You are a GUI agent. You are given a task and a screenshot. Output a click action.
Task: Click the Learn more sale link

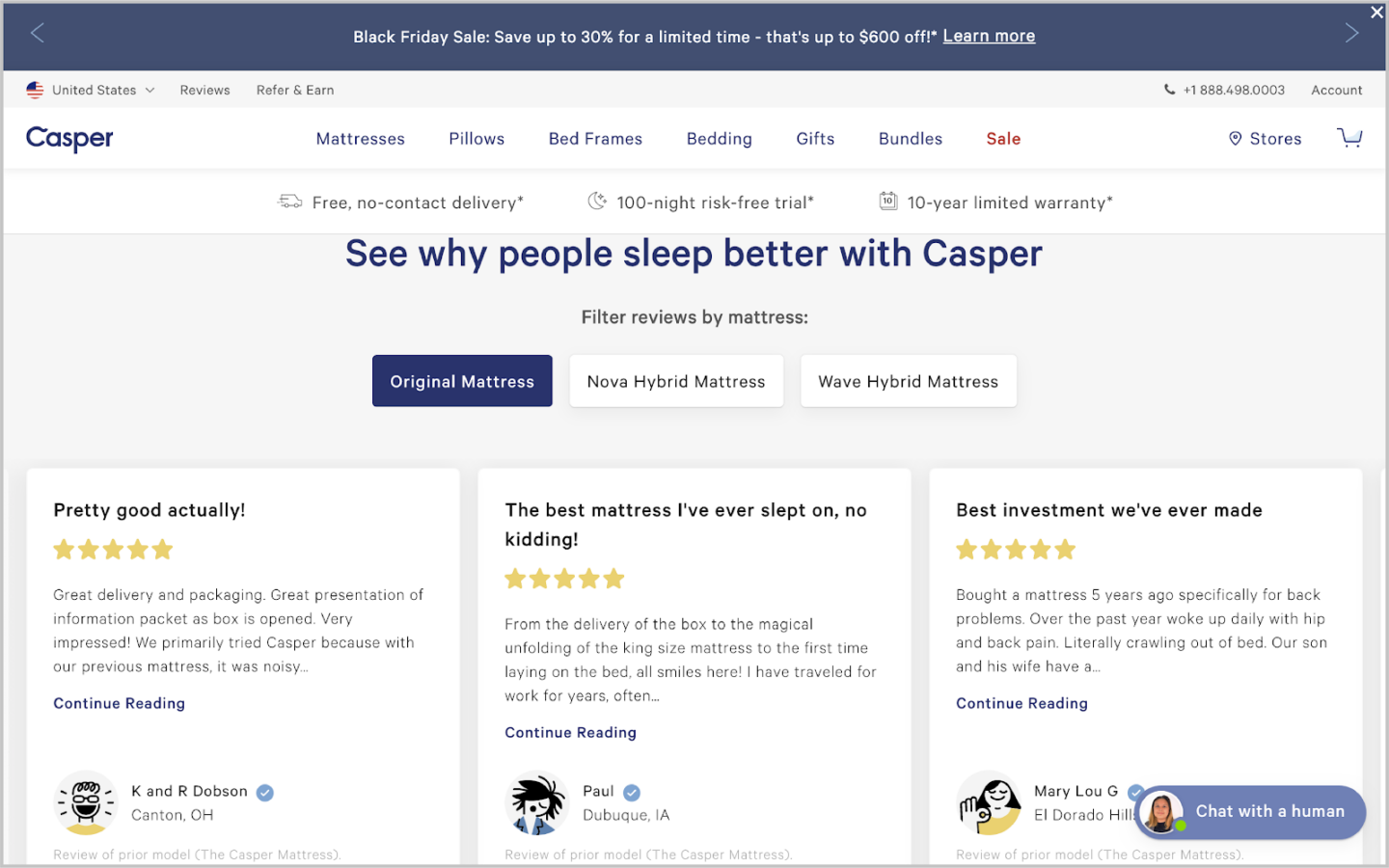click(x=989, y=36)
